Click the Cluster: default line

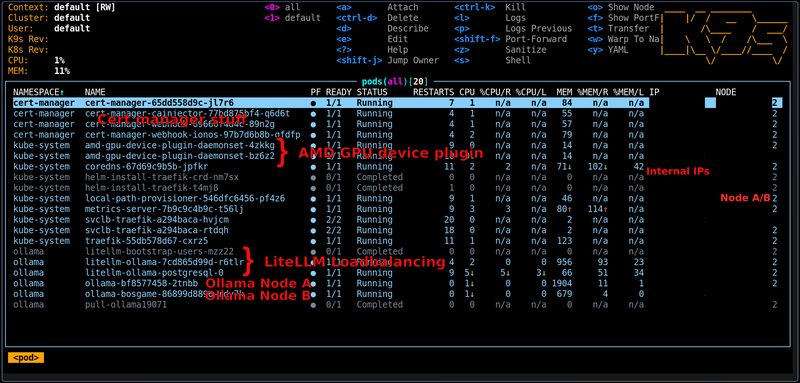[49, 18]
